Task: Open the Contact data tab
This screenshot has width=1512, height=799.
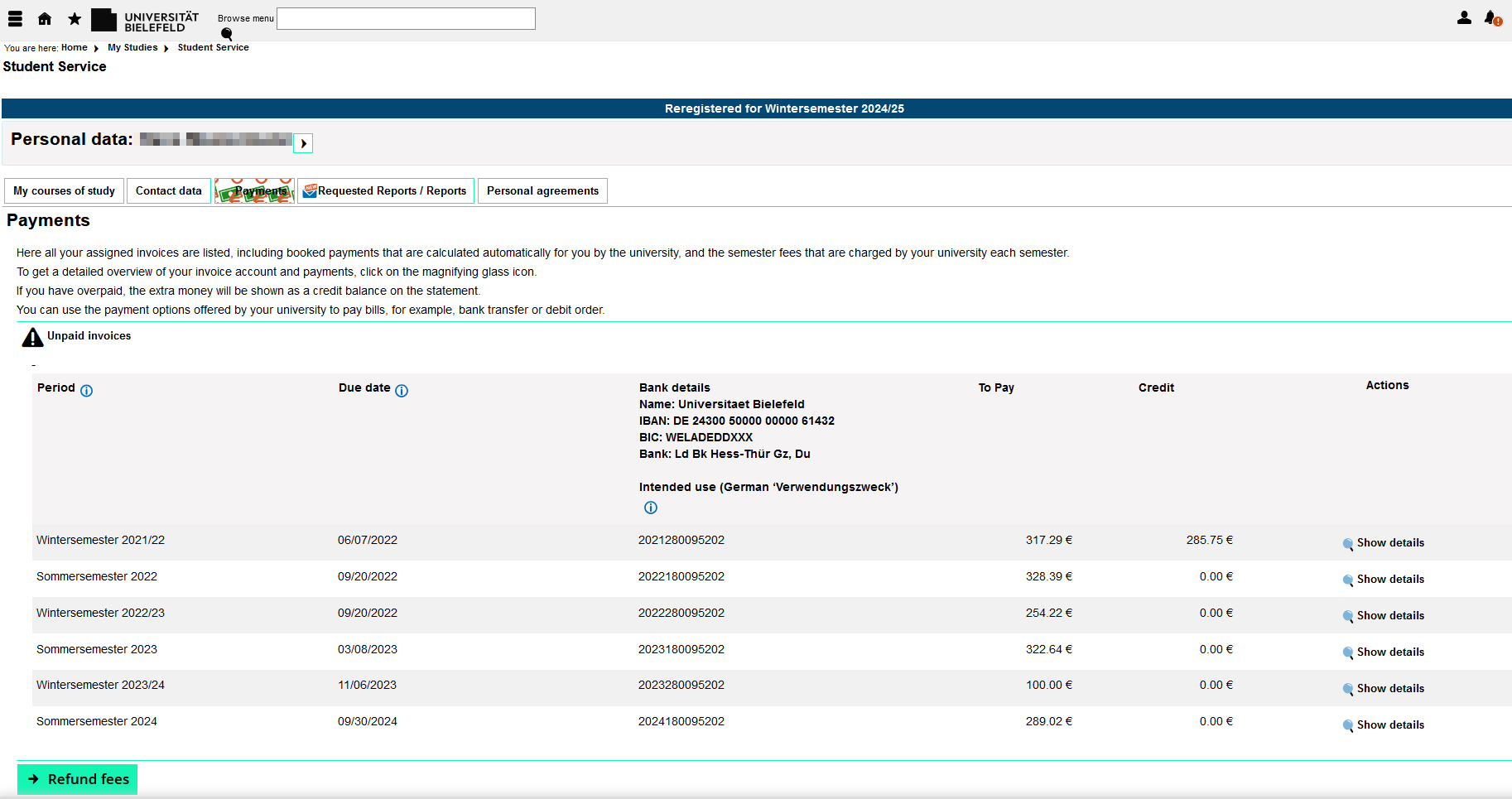Action: pyautogui.click(x=168, y=190)
